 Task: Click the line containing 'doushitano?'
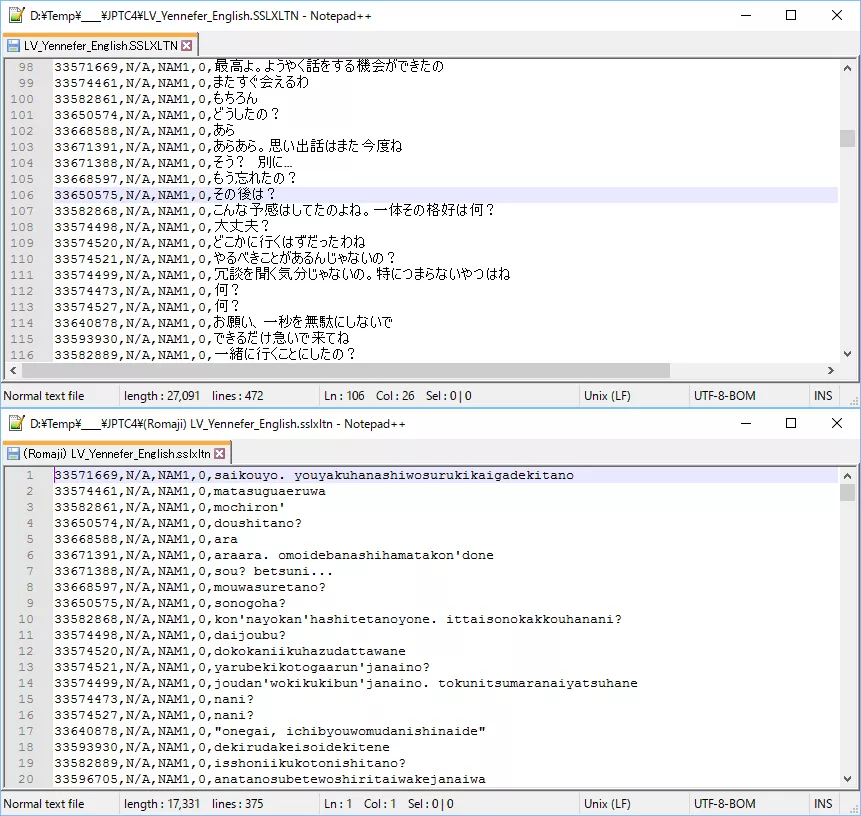pos(178,523)
